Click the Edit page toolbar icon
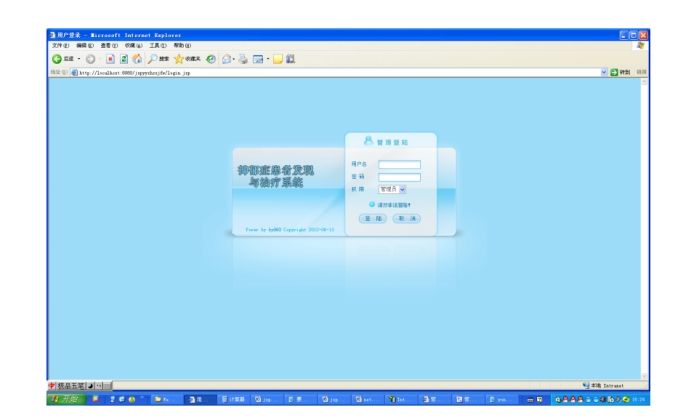Viewport: 692px width, 418px height. (x=258, y=59)
